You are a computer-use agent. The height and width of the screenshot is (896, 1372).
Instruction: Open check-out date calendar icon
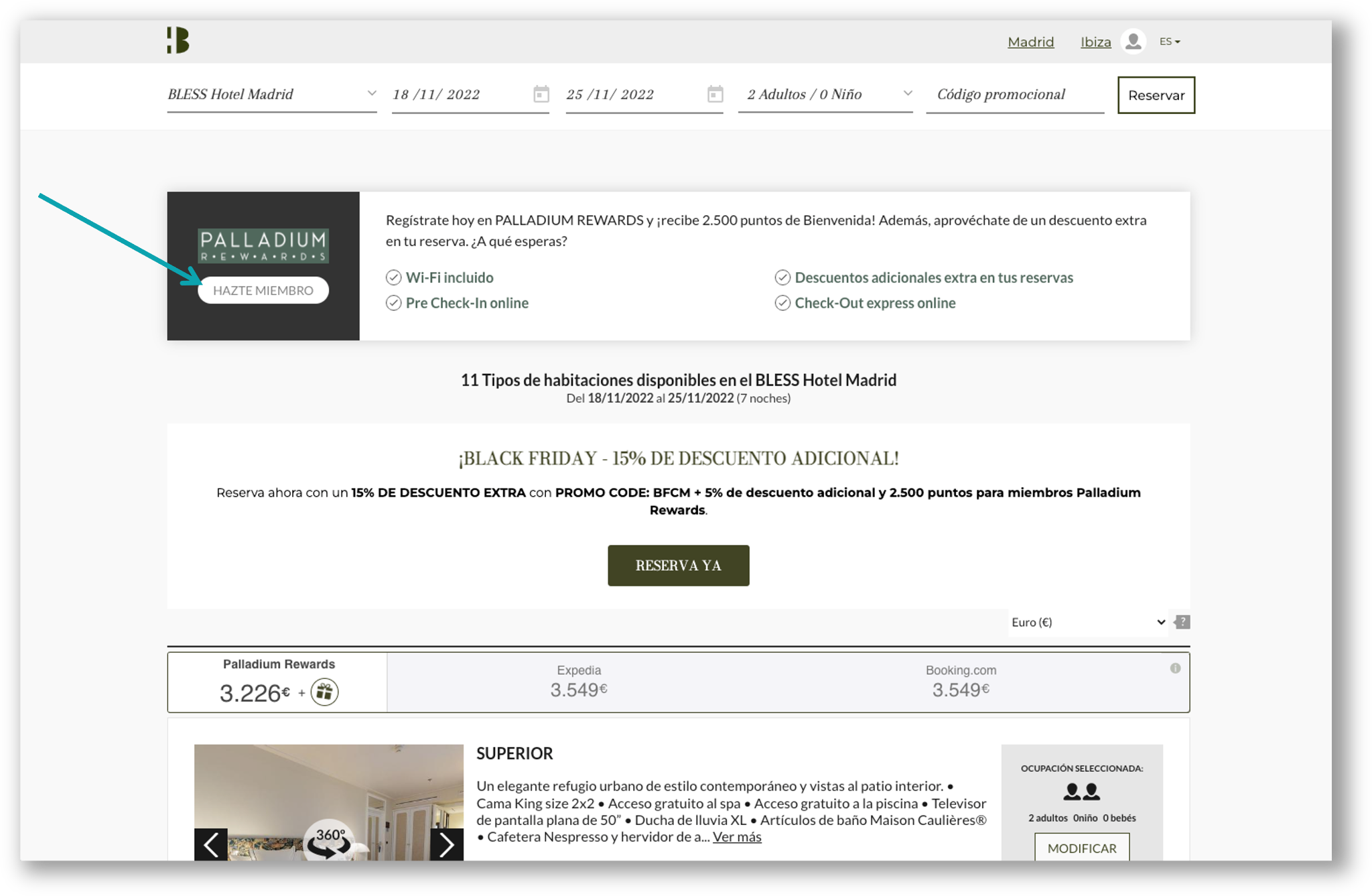[x=715, y=94]
